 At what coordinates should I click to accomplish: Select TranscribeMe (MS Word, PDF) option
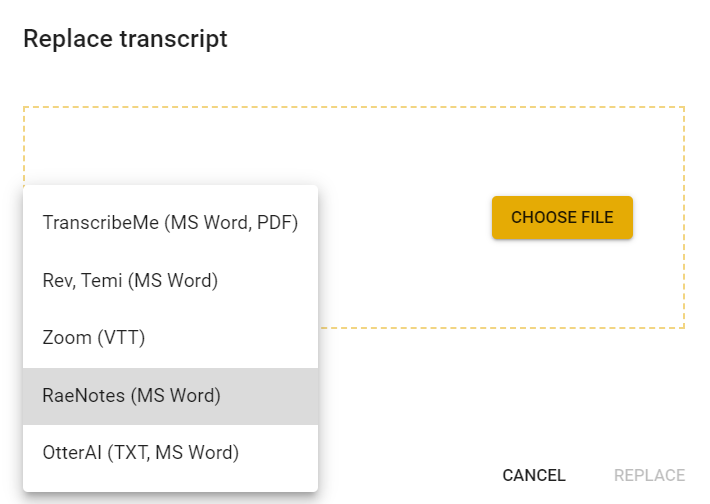[x=170, y=223]
